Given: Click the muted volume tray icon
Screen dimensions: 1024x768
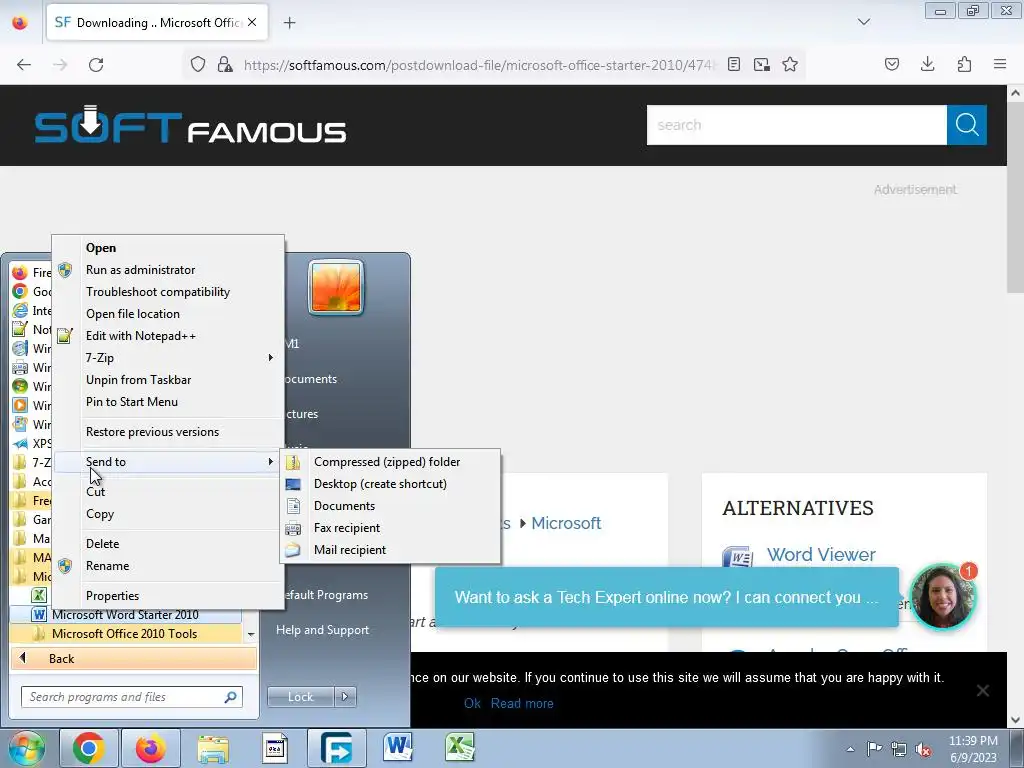Looking at the screenshot, I should point(923,749).
